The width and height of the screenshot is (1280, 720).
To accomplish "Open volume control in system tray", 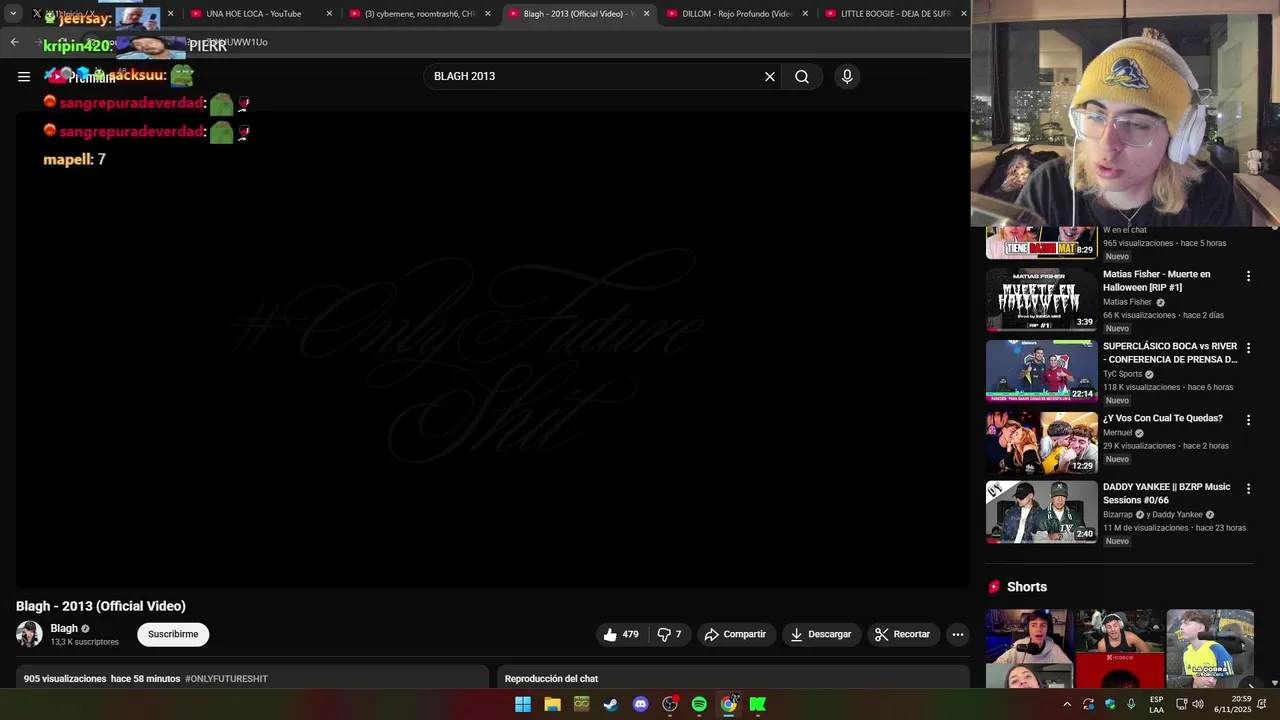I will pyautogui.click(x=1198, y=704).
